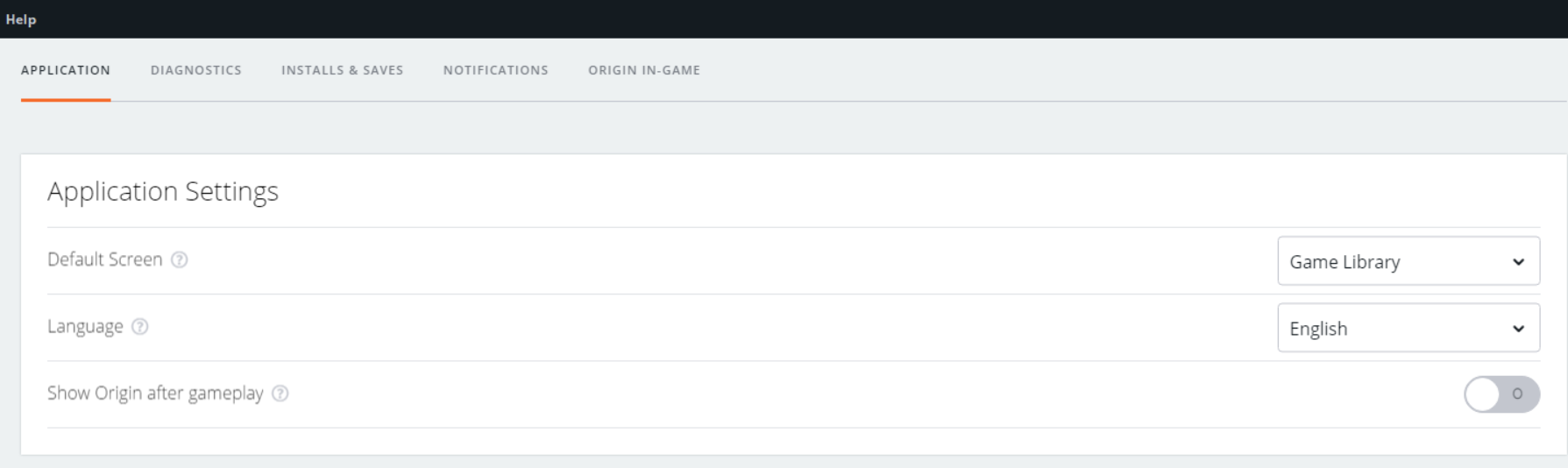Open the Installs & Saves tab
This screenshot has width=1568, height=468.
(343, 70)
